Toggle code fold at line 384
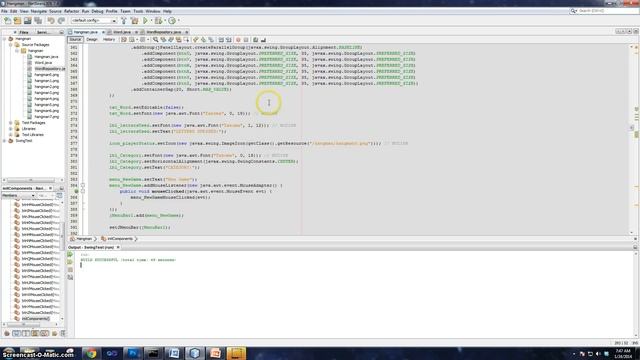The width and height of the screenshot is (640, 360). 83,185
